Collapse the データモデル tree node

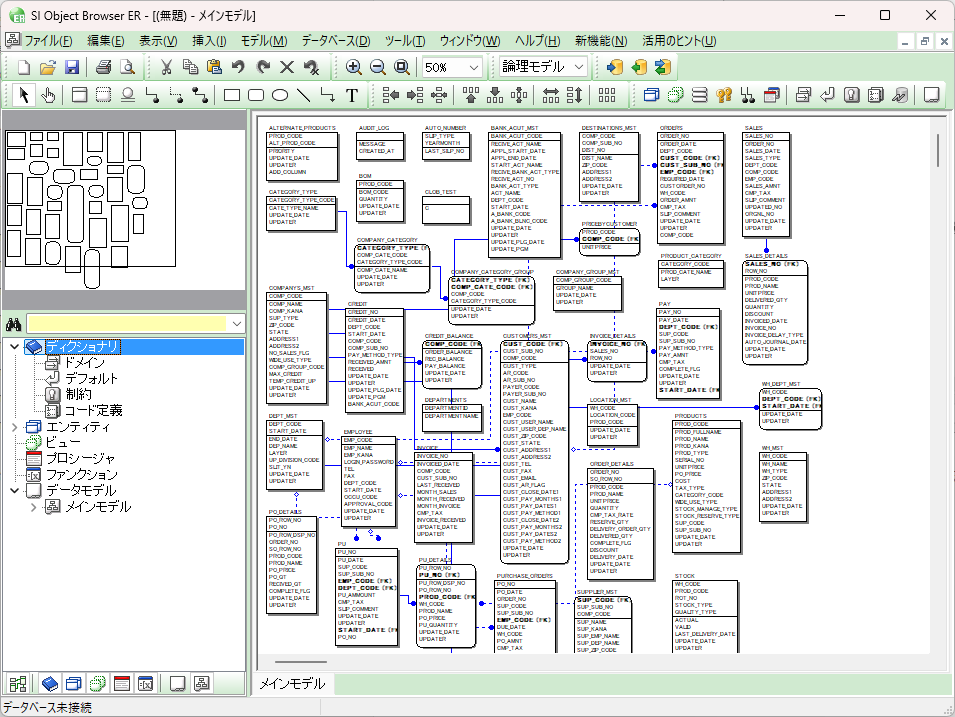pos(15,490)
